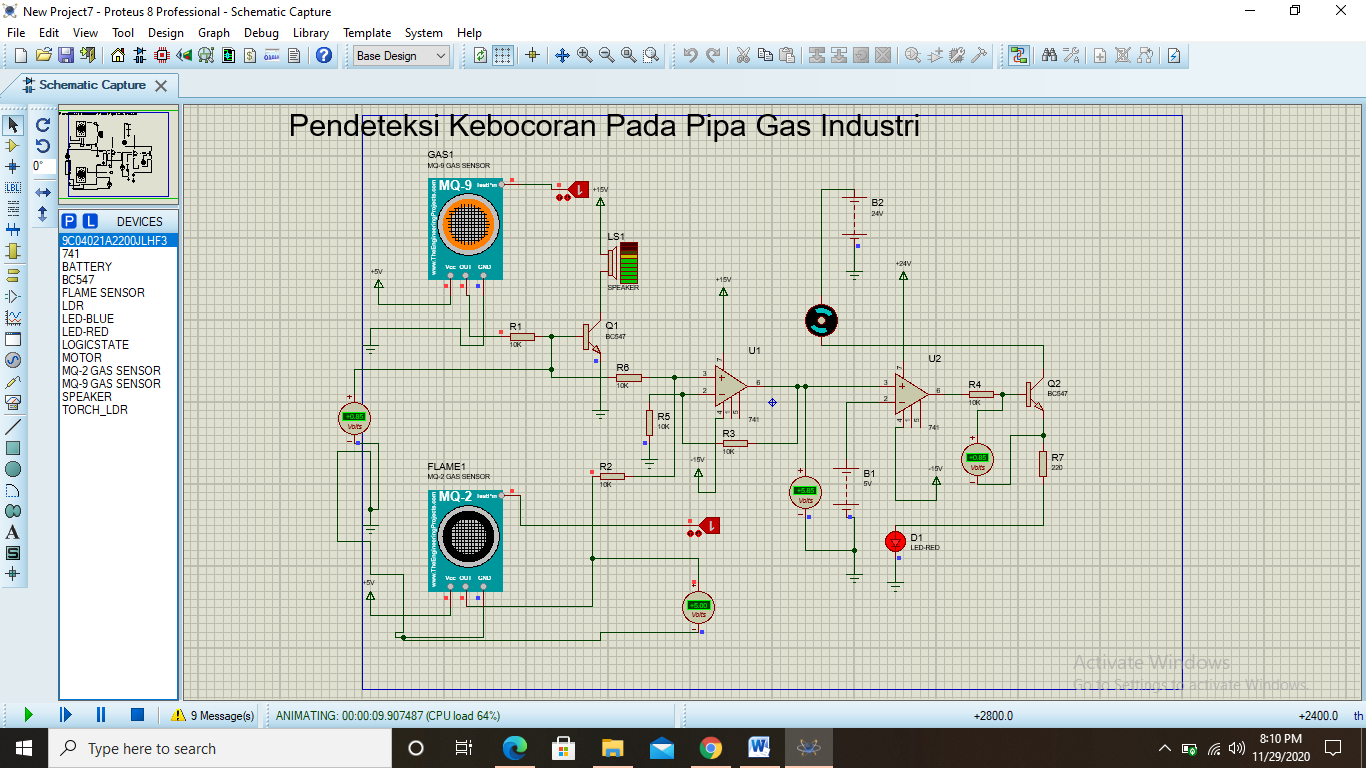The height and width of the screenshot is (768, 1366).
Task: Toggle the snap grid display
Action: [x=502, y=55]
